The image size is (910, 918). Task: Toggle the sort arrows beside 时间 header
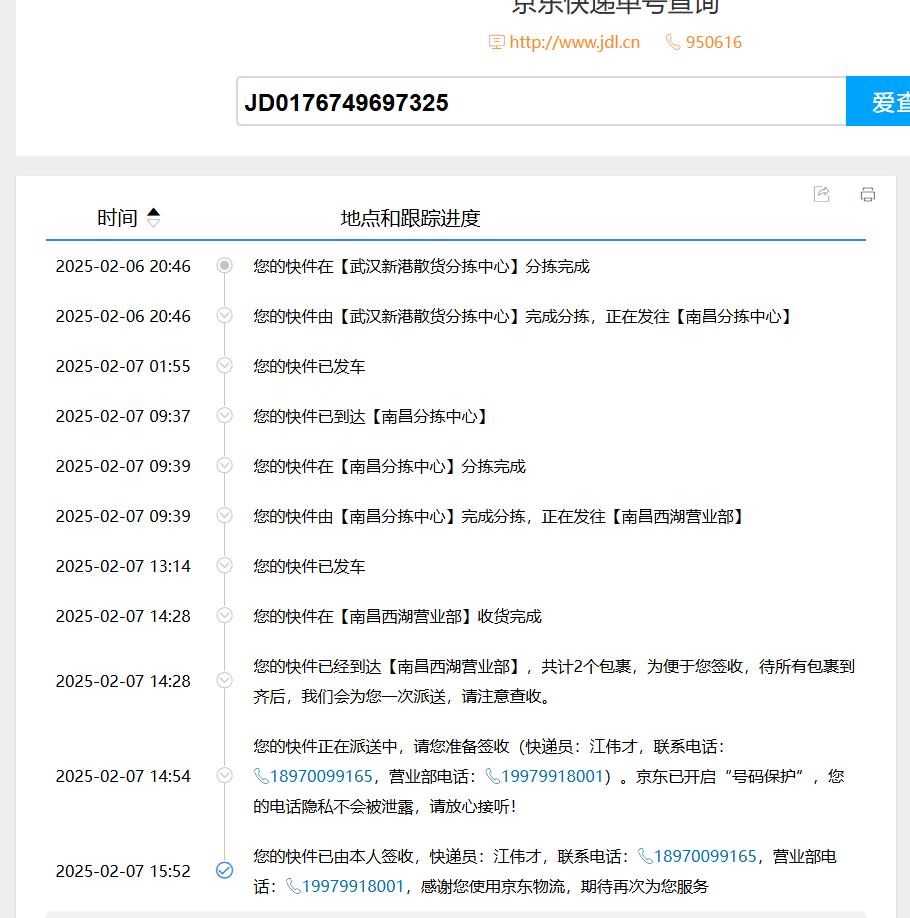(153, 218)
